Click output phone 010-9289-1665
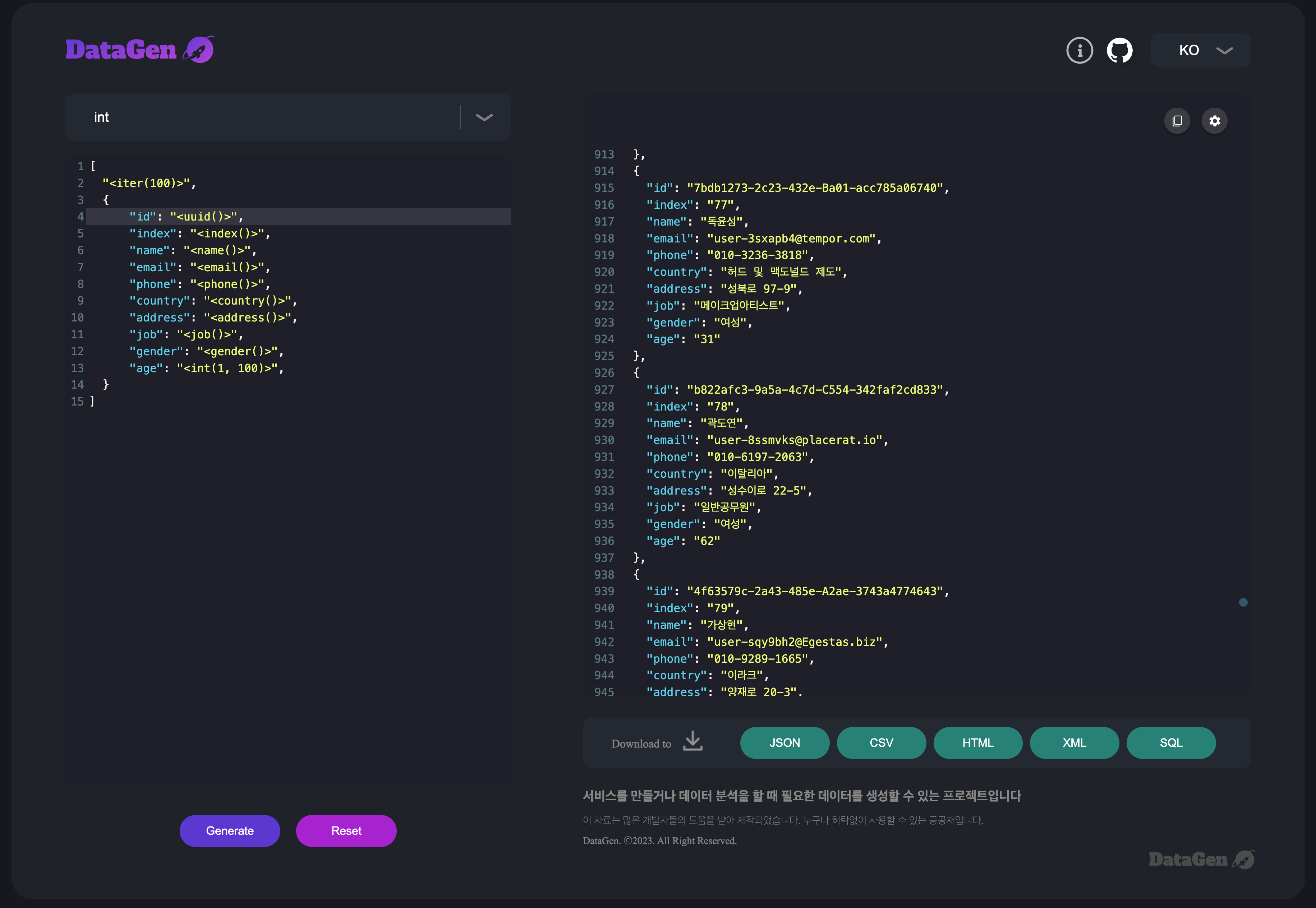This screenshot has height=908, width=1316. pyautogui.click(x=758, y=659)
